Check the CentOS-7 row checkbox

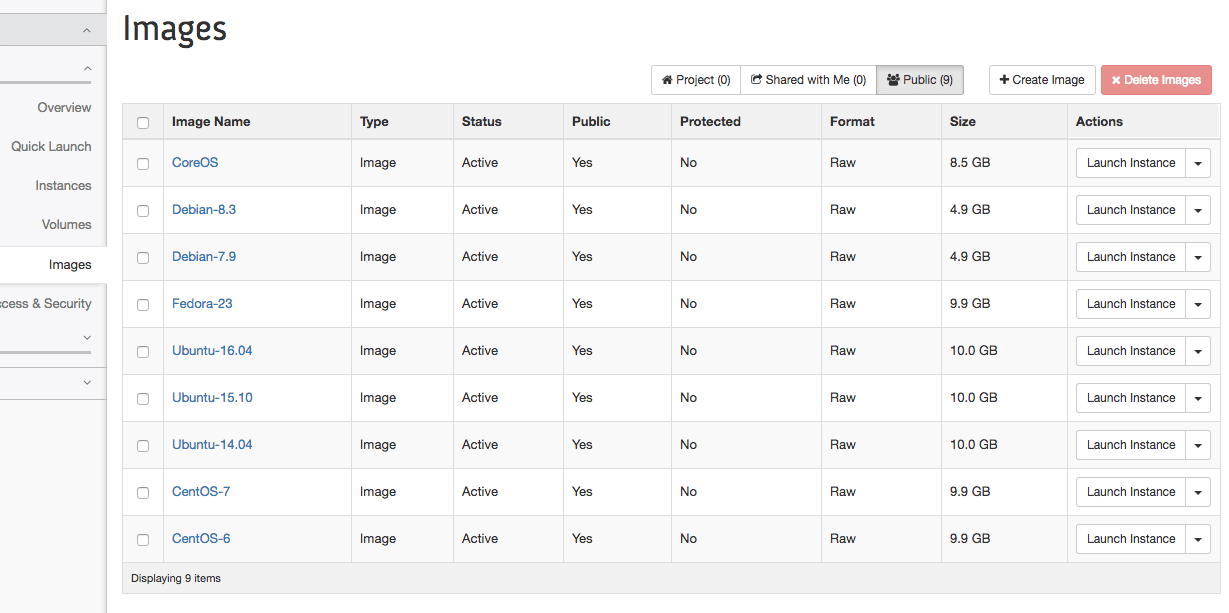coord(143,493)
